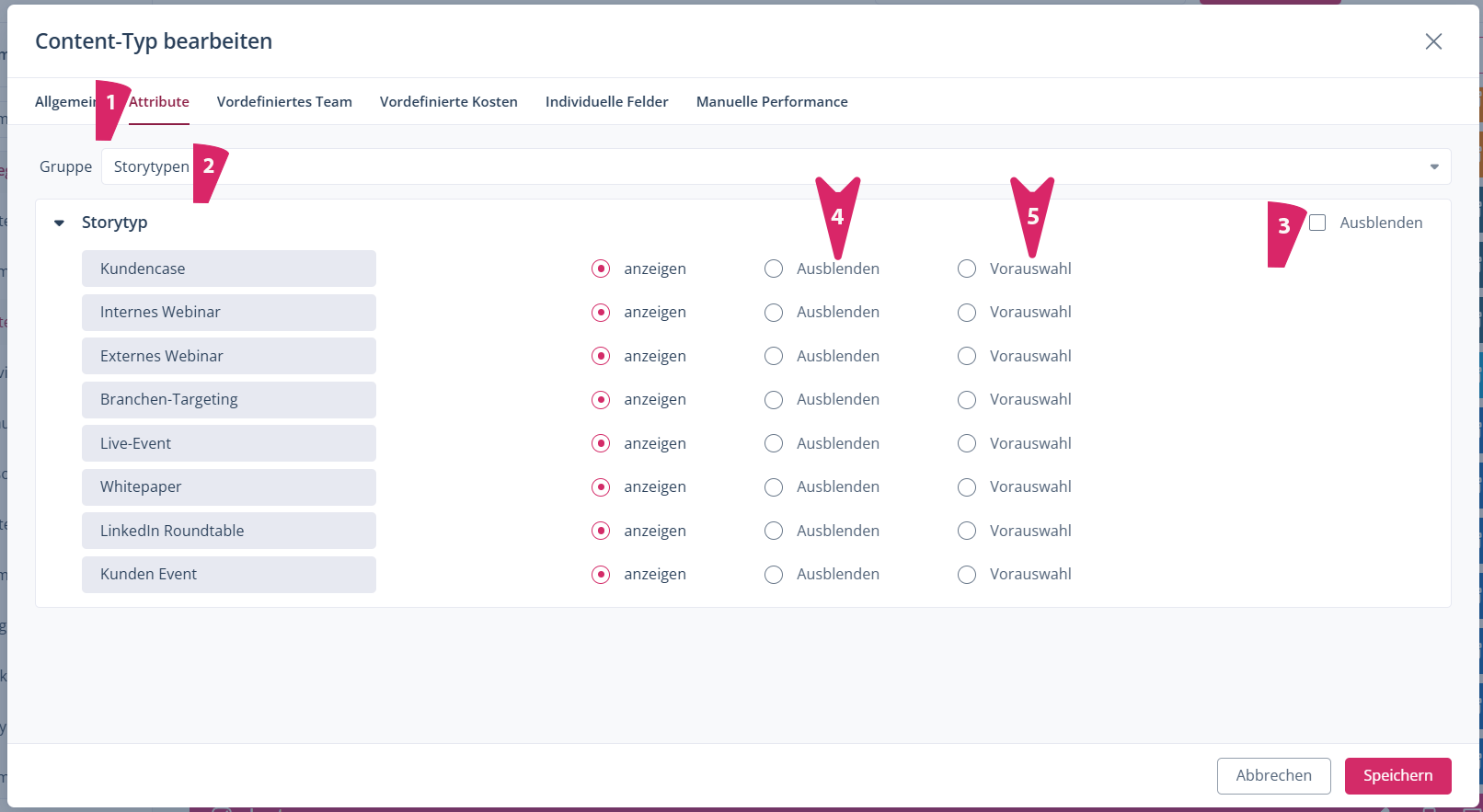1483x812 pixels.
Task: Preselect Kunden Event with Vorauswahl
Action: (x=967, y=575)
